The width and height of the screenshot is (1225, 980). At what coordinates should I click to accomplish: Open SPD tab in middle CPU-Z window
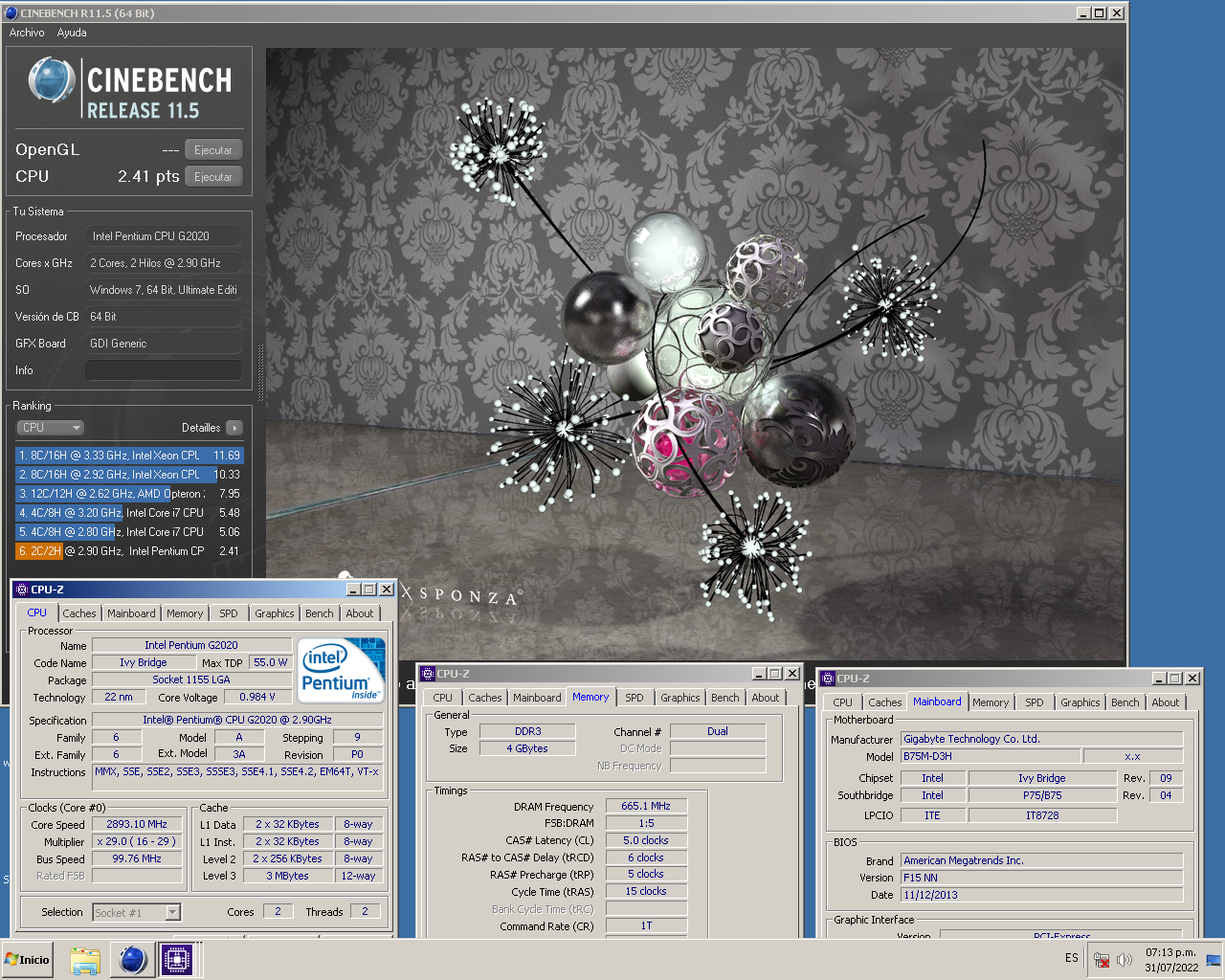click(635, 698)
